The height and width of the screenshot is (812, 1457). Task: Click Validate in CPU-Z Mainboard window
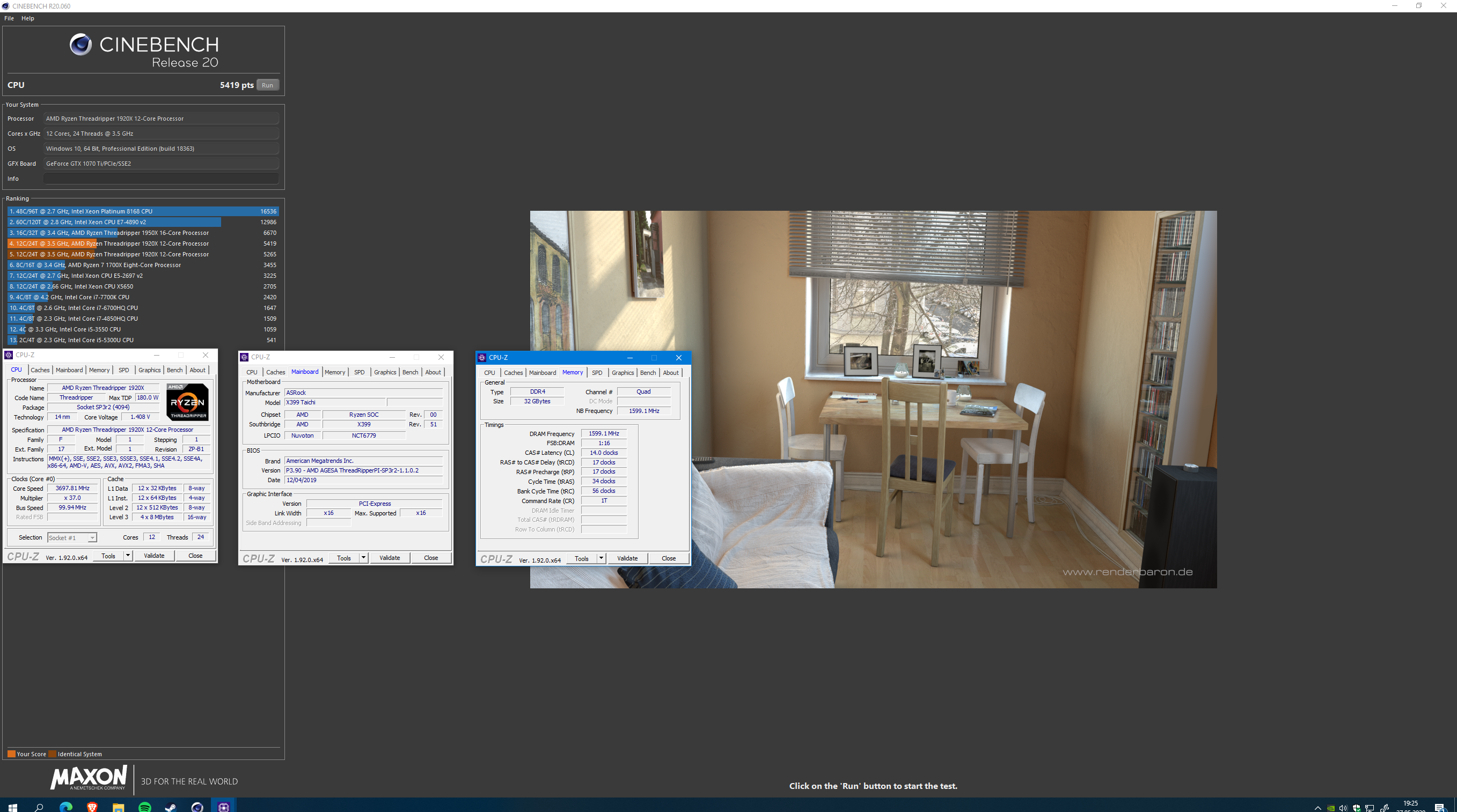389,558
